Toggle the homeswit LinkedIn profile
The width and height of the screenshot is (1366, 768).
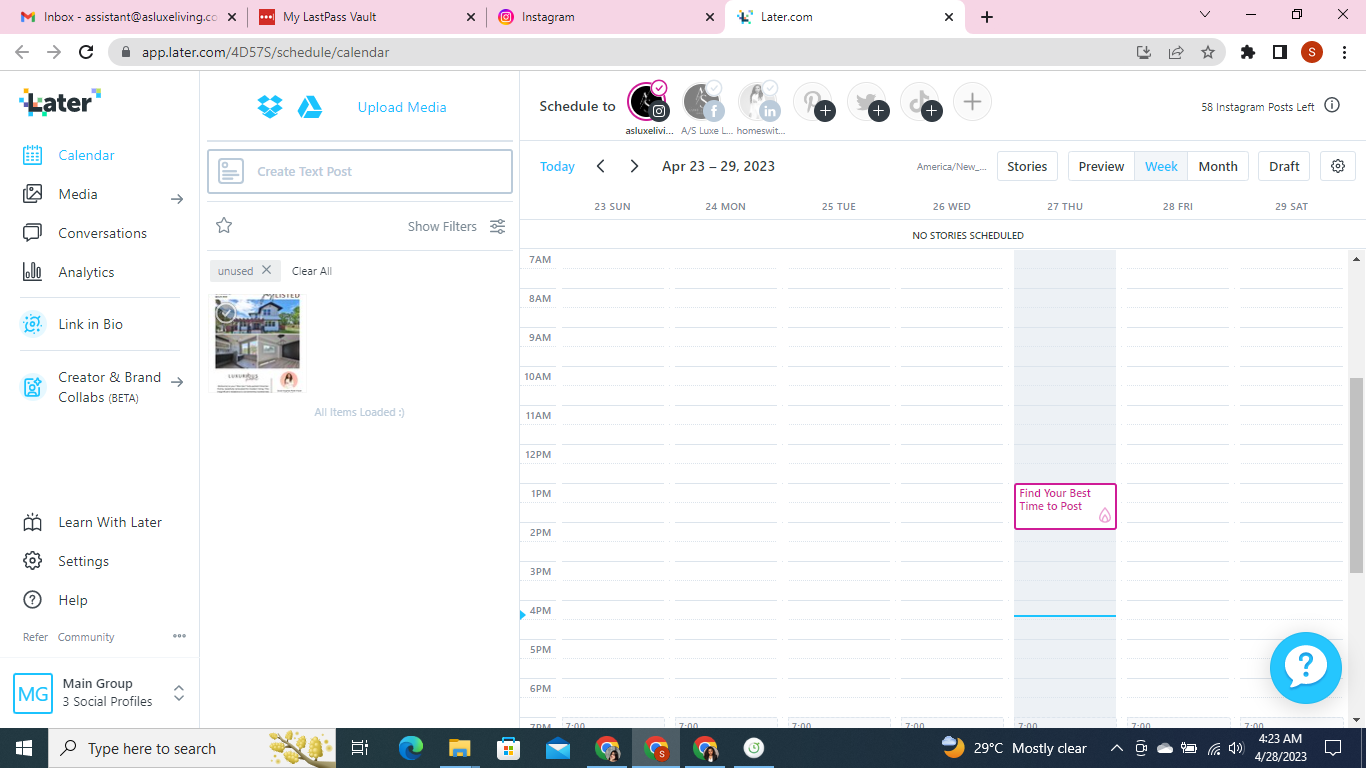coord(759,102)
